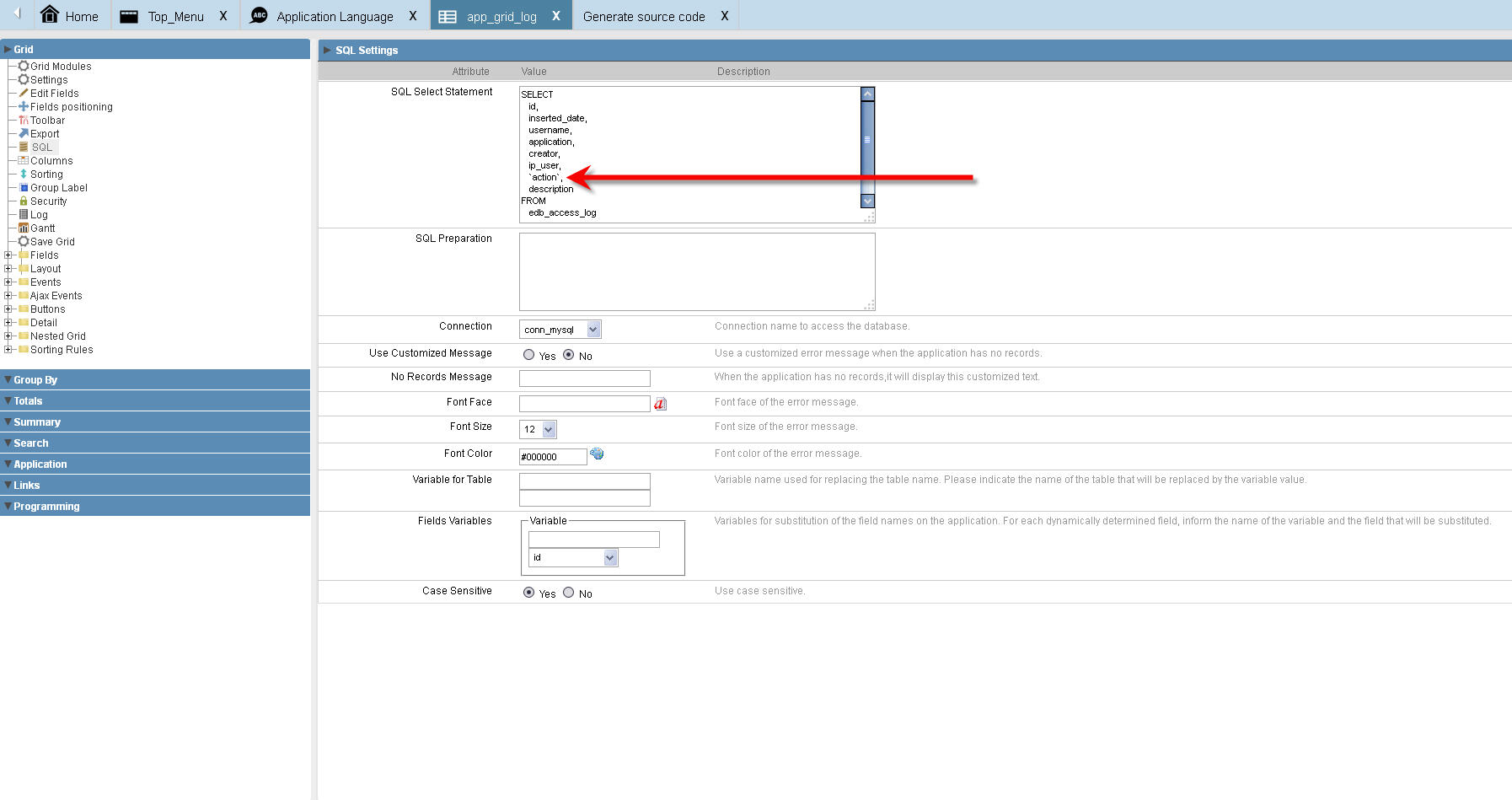Click into the SQL Preparation textarea

coord(697,271)
